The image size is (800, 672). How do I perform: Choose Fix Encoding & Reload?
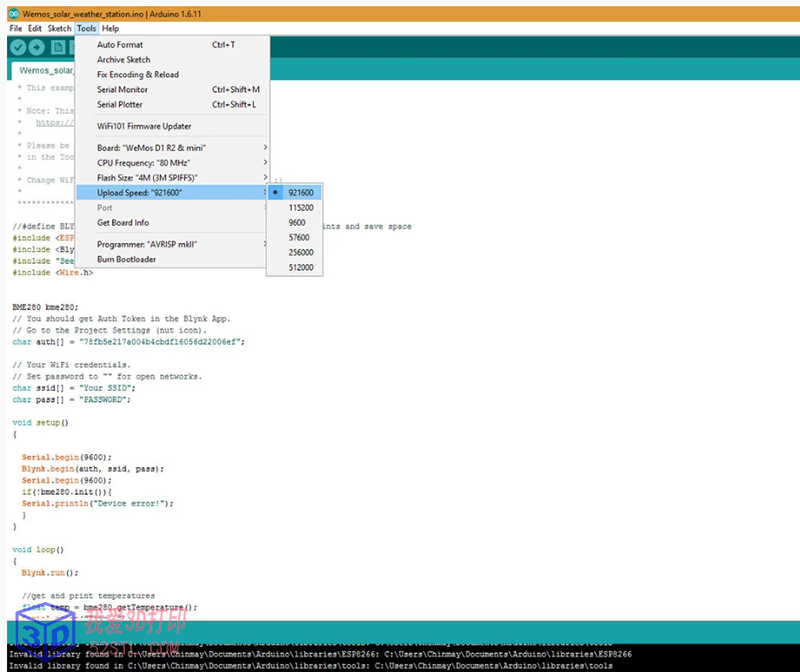(172, 74)
